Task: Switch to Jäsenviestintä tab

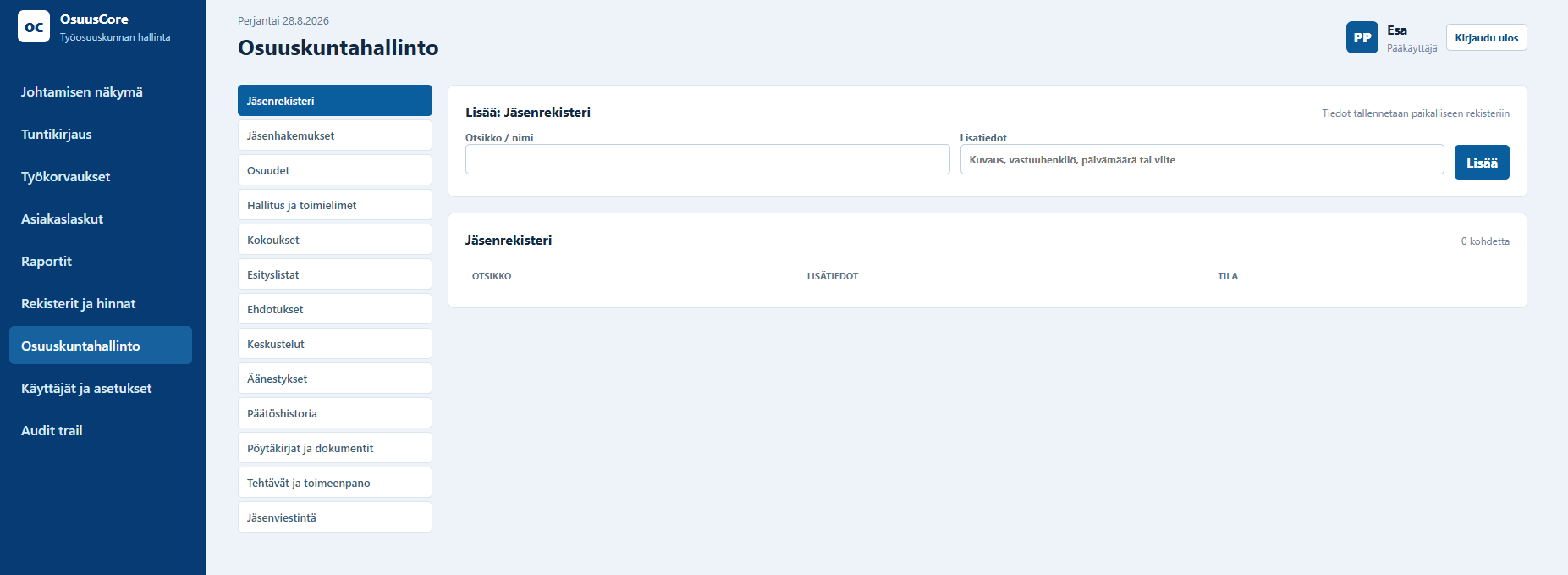Action: tap(335, 517)
